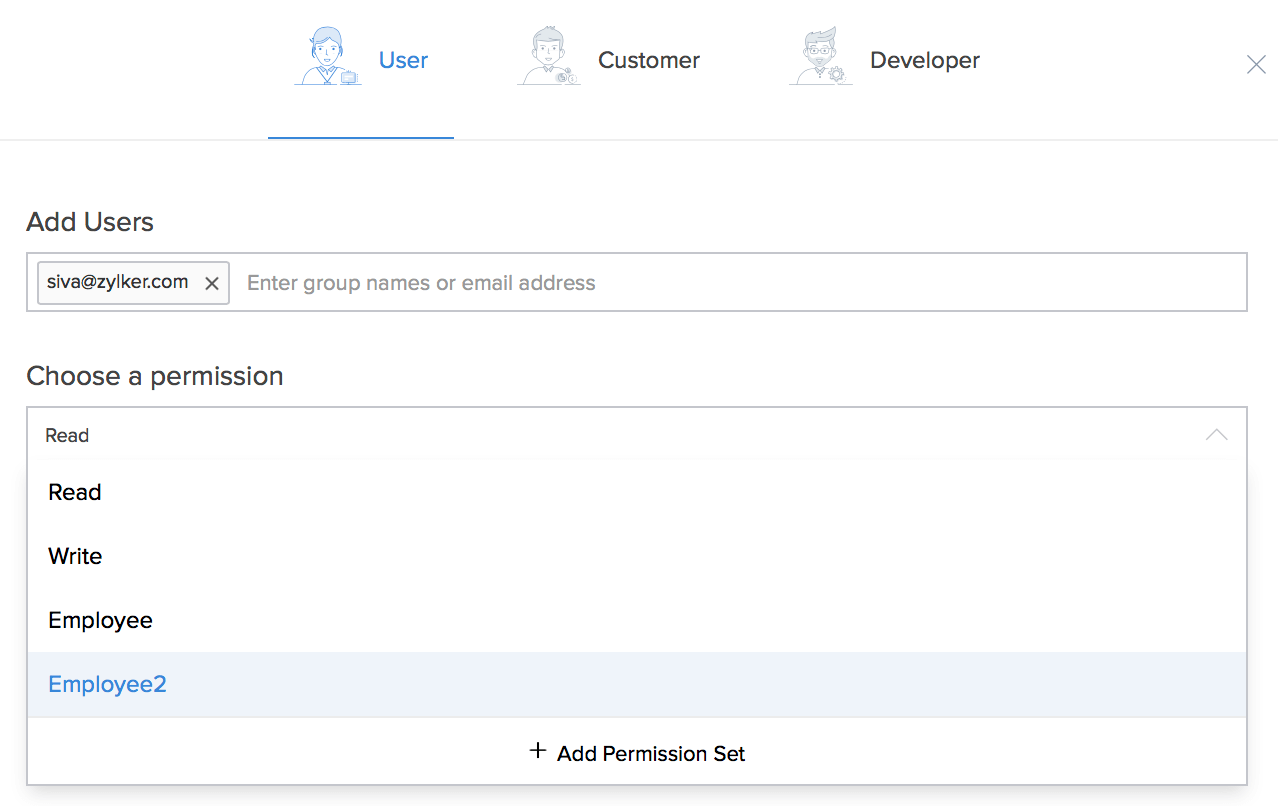
Task: Select the Read permission option
Action: (75, 492)
